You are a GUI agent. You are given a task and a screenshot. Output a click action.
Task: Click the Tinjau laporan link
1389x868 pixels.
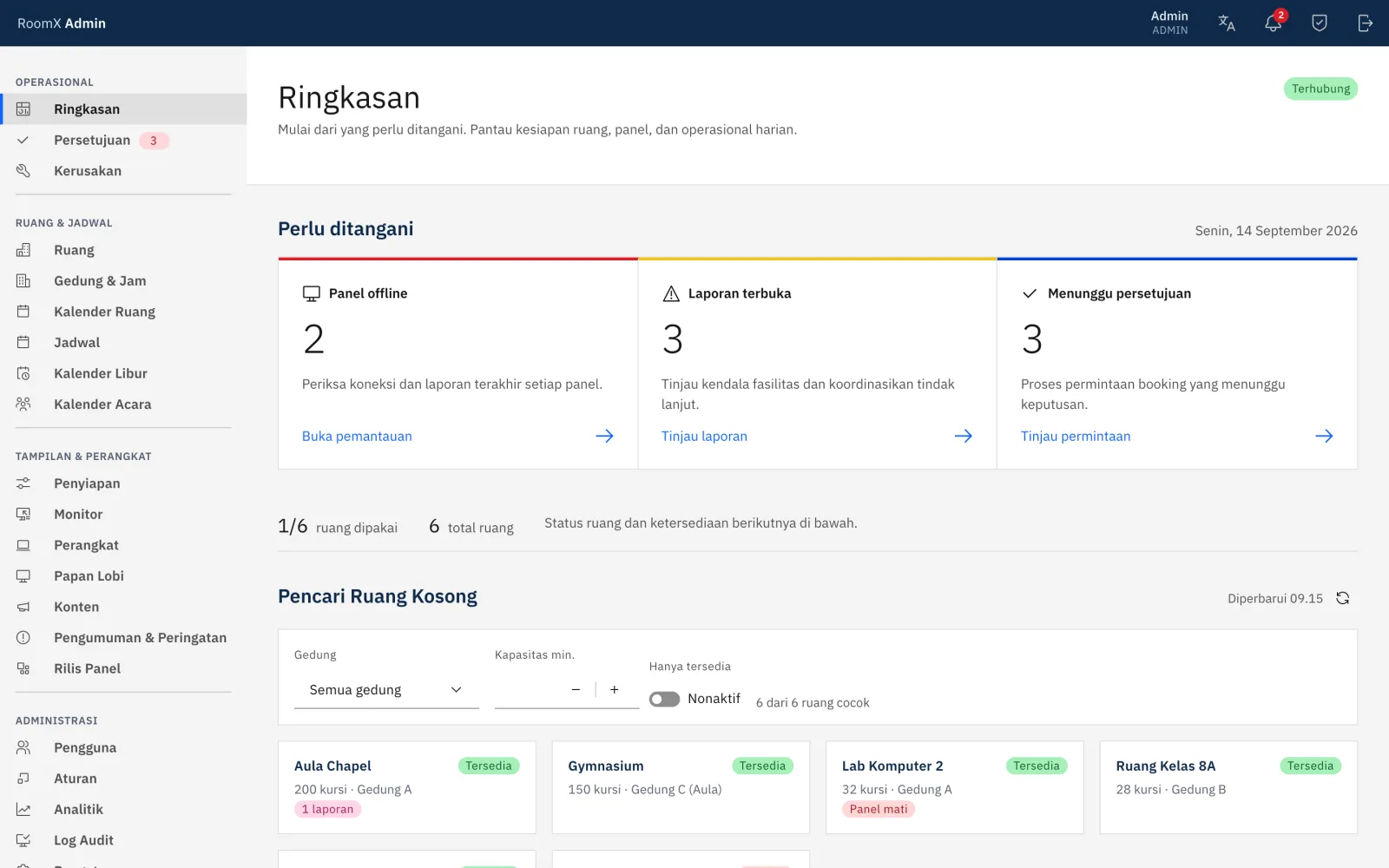tap(704, 437)
